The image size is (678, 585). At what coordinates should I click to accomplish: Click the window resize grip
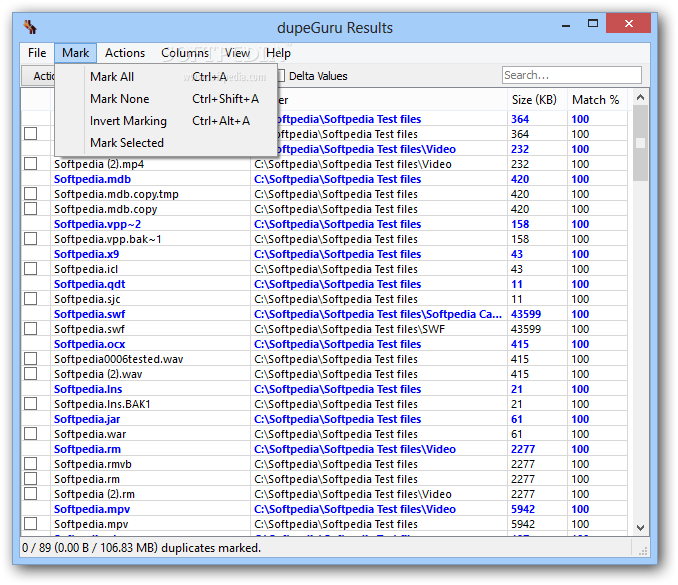tap(643, 550)
